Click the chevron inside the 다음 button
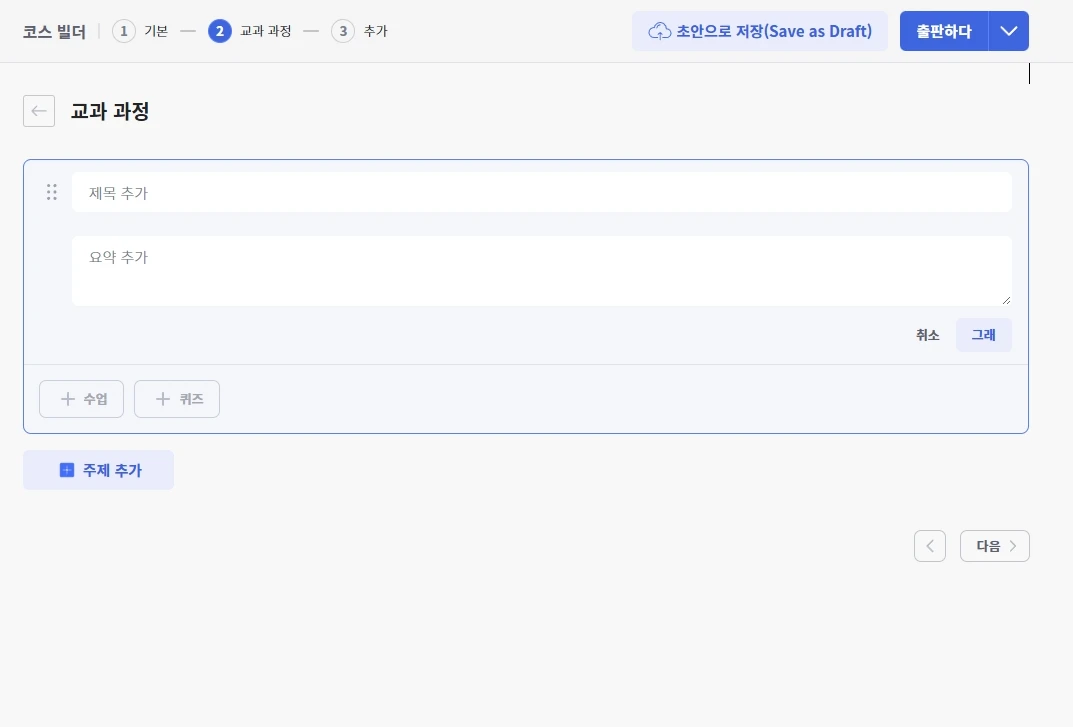Screen dimensions: 1073x727 pos(1013,546)
